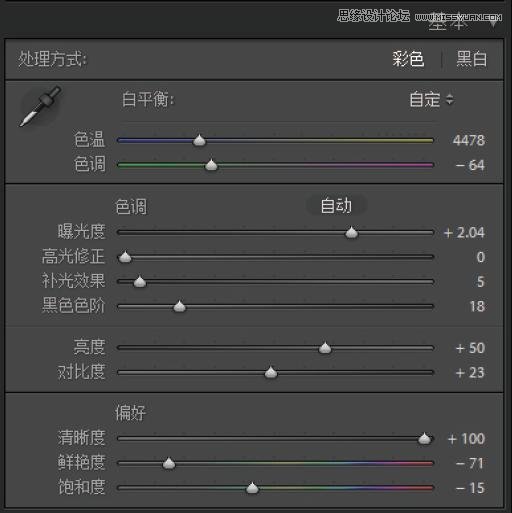Switch processing mode to 黑白
Viewport: 512px width, 513px height.
point(472,59)
